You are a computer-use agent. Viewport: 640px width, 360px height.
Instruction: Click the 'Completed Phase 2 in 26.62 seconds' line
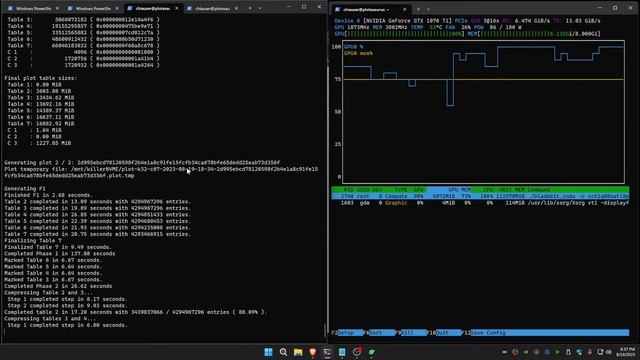point(58,286)
